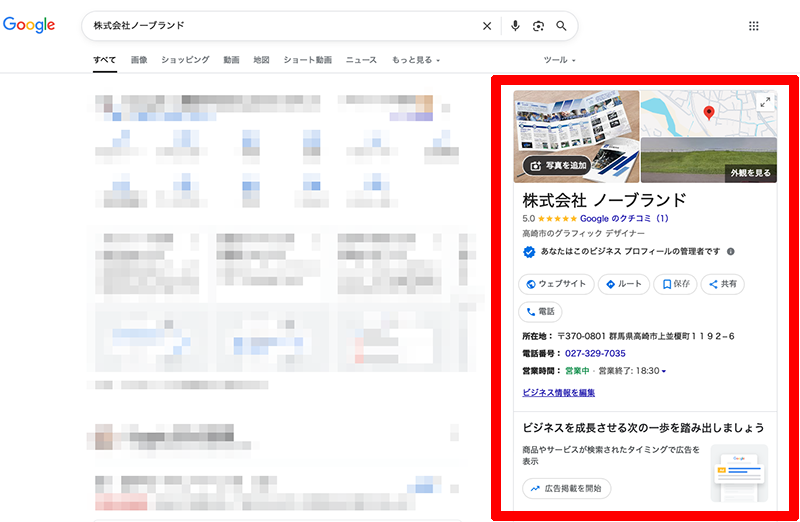
Task: Click the 営業中 open status text
Action: [577, 371]
